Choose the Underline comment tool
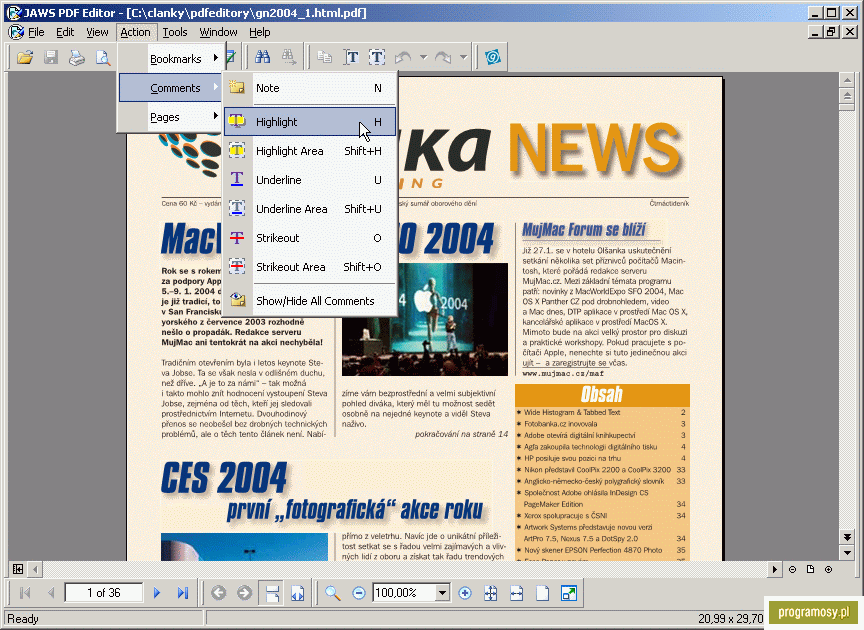864x630 pixels. pos(310,180)
